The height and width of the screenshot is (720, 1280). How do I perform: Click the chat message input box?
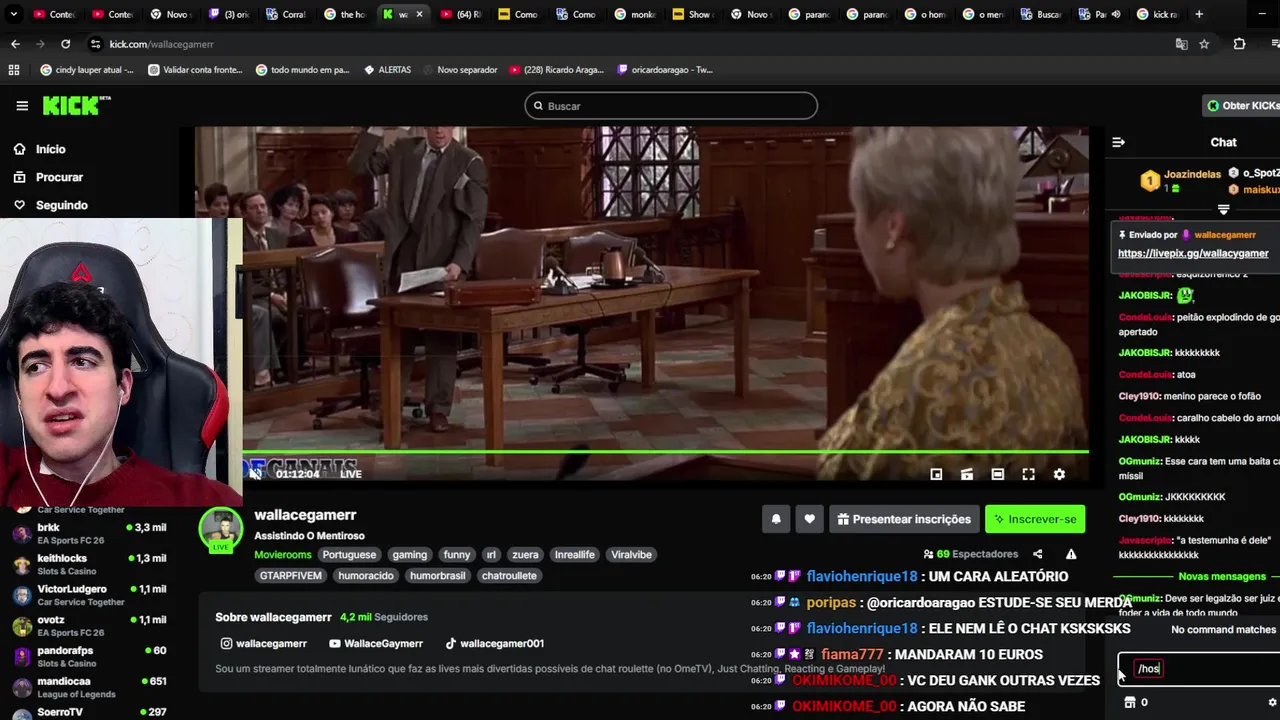pos(1200,668)
